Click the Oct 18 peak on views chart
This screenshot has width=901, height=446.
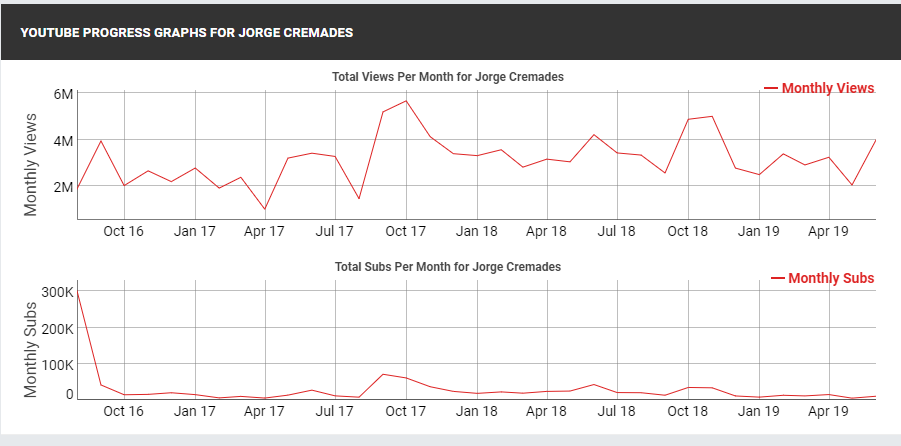pyautogui.click(x=711, y=116)
